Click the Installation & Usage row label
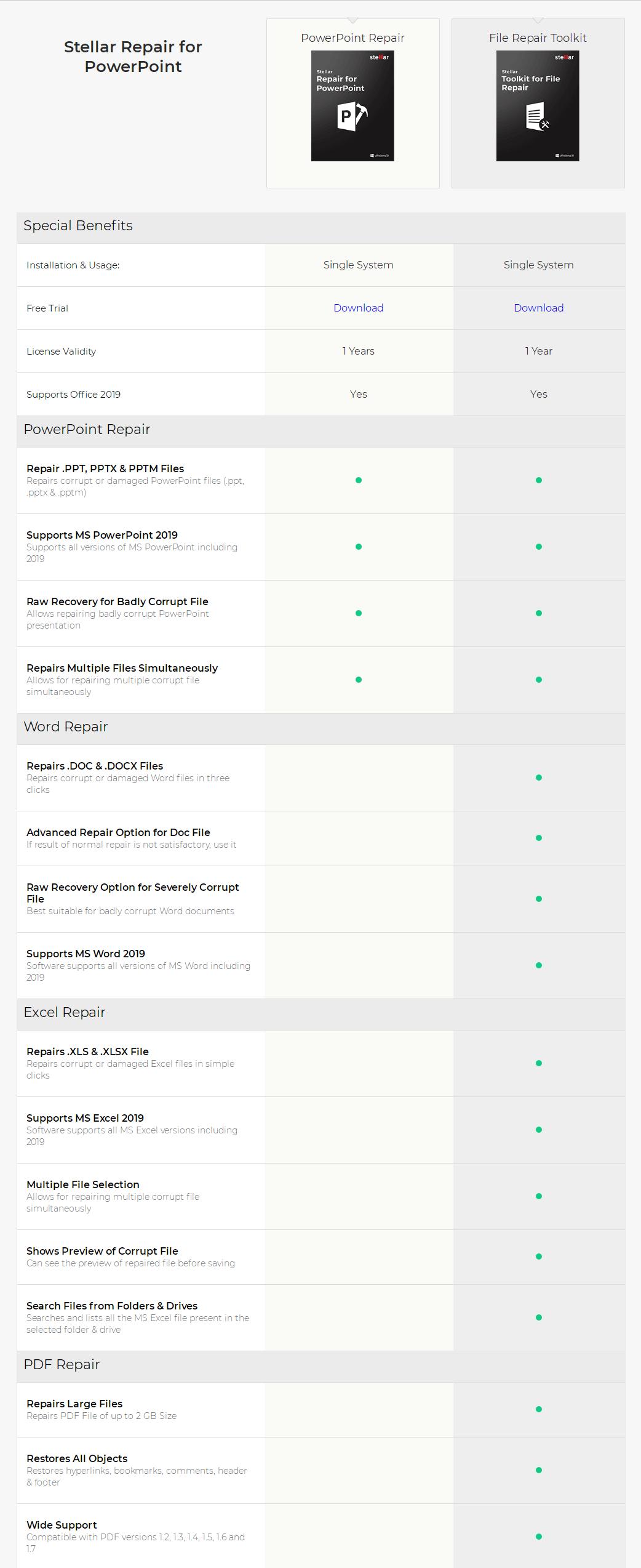641x1568 pixels. pyautogui.click(x=73, y=265)
